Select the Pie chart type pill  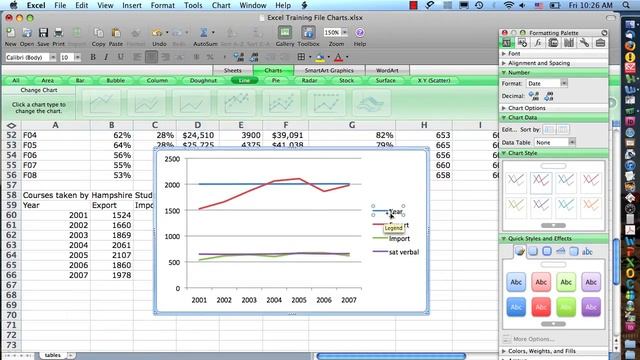[276, 80]
